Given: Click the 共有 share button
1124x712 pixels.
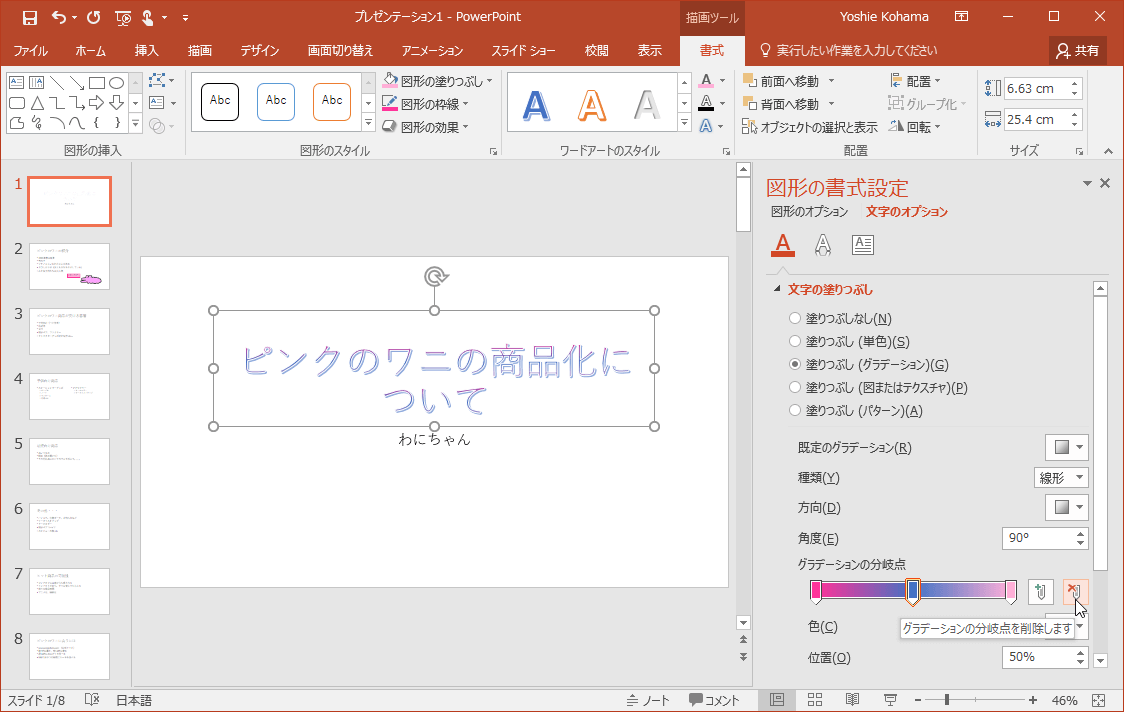Looking at the screenshot, I should pos(1078,51).
